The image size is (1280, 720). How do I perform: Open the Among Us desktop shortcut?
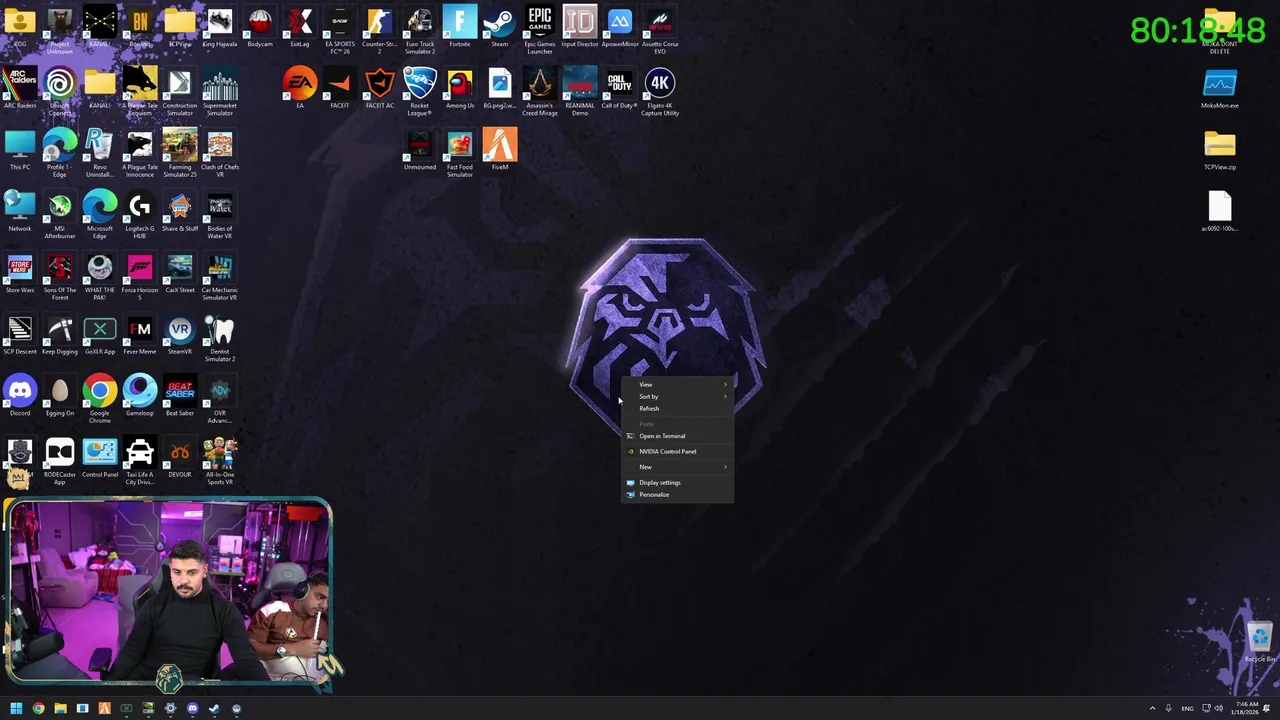[460, 88]
